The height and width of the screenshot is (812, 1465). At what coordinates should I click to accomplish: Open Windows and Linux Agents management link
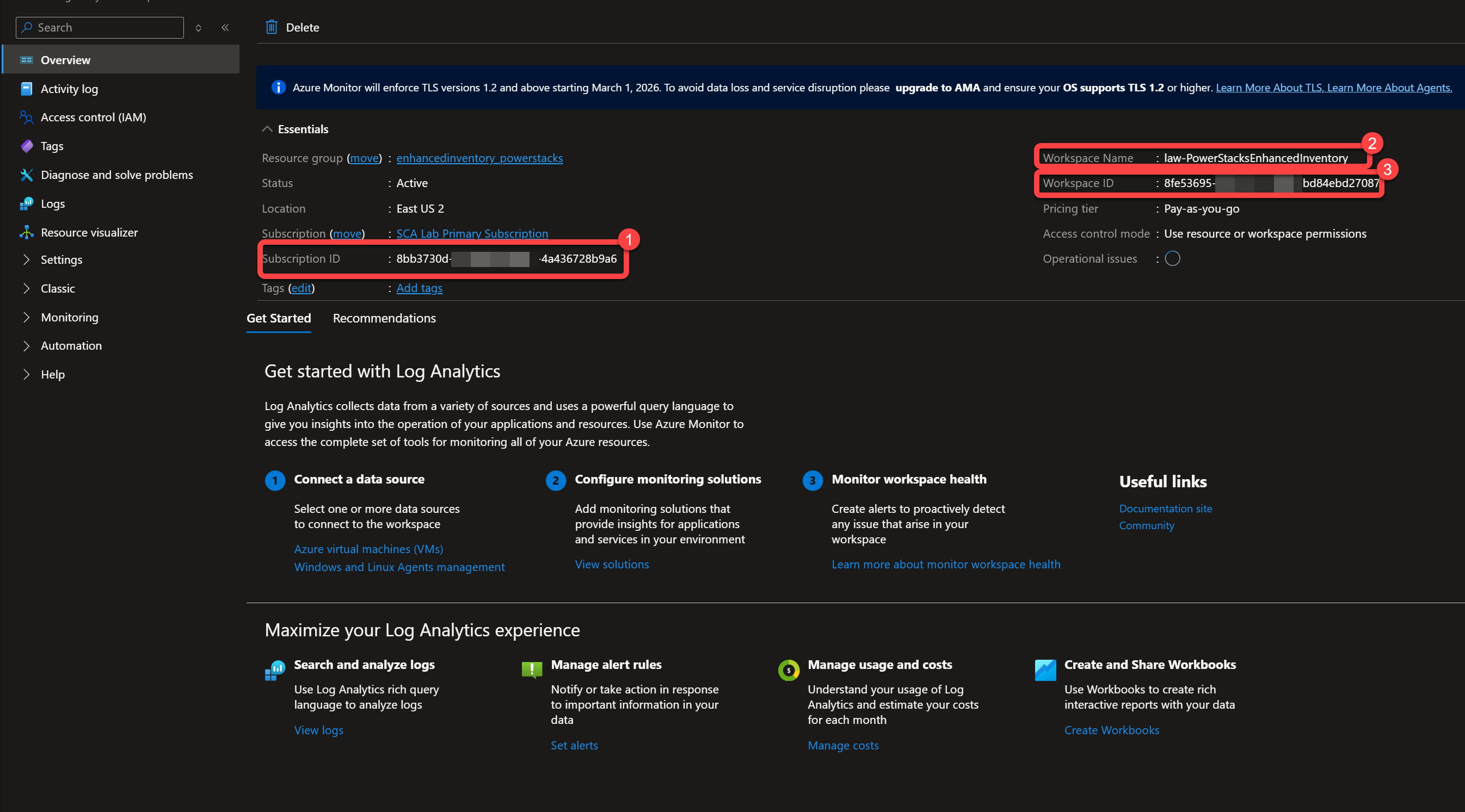coord(399,567)
